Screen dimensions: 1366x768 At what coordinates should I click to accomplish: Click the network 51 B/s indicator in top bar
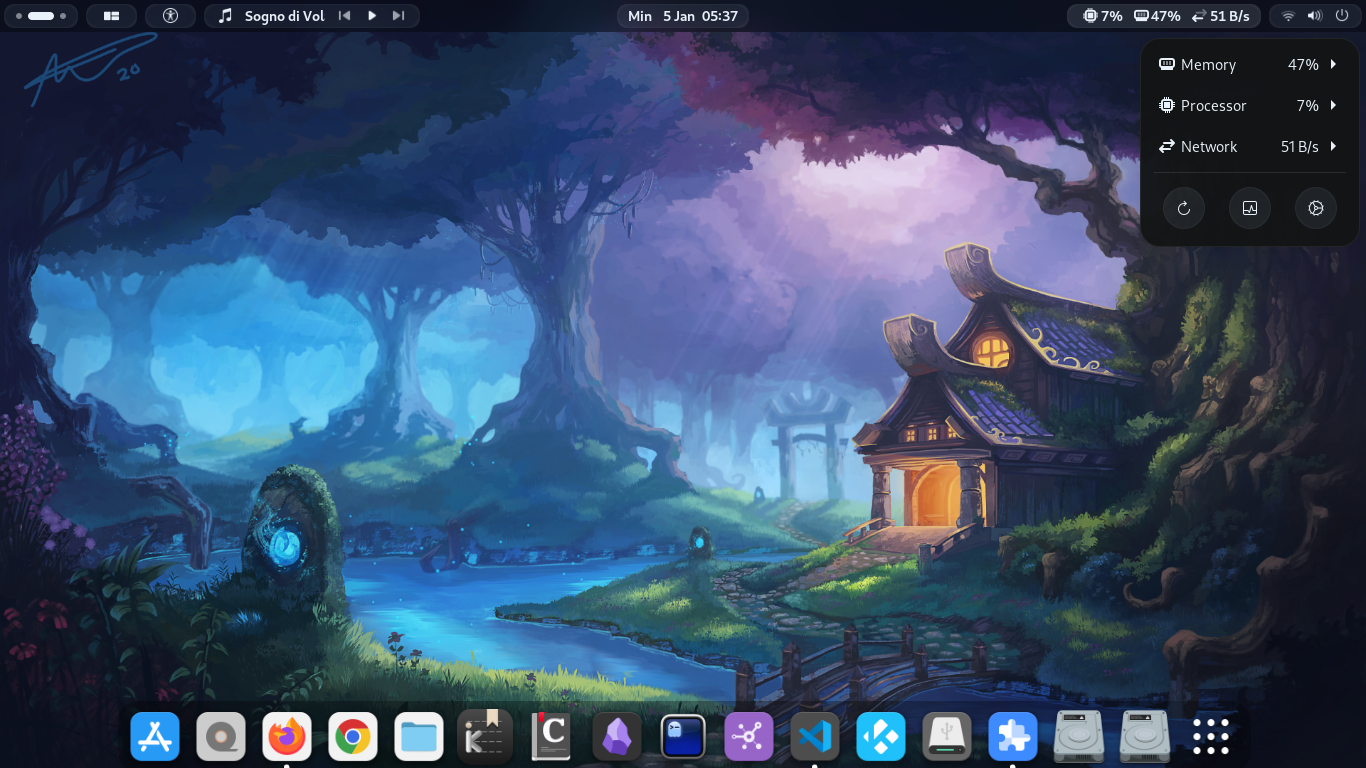coord(1220,16)
